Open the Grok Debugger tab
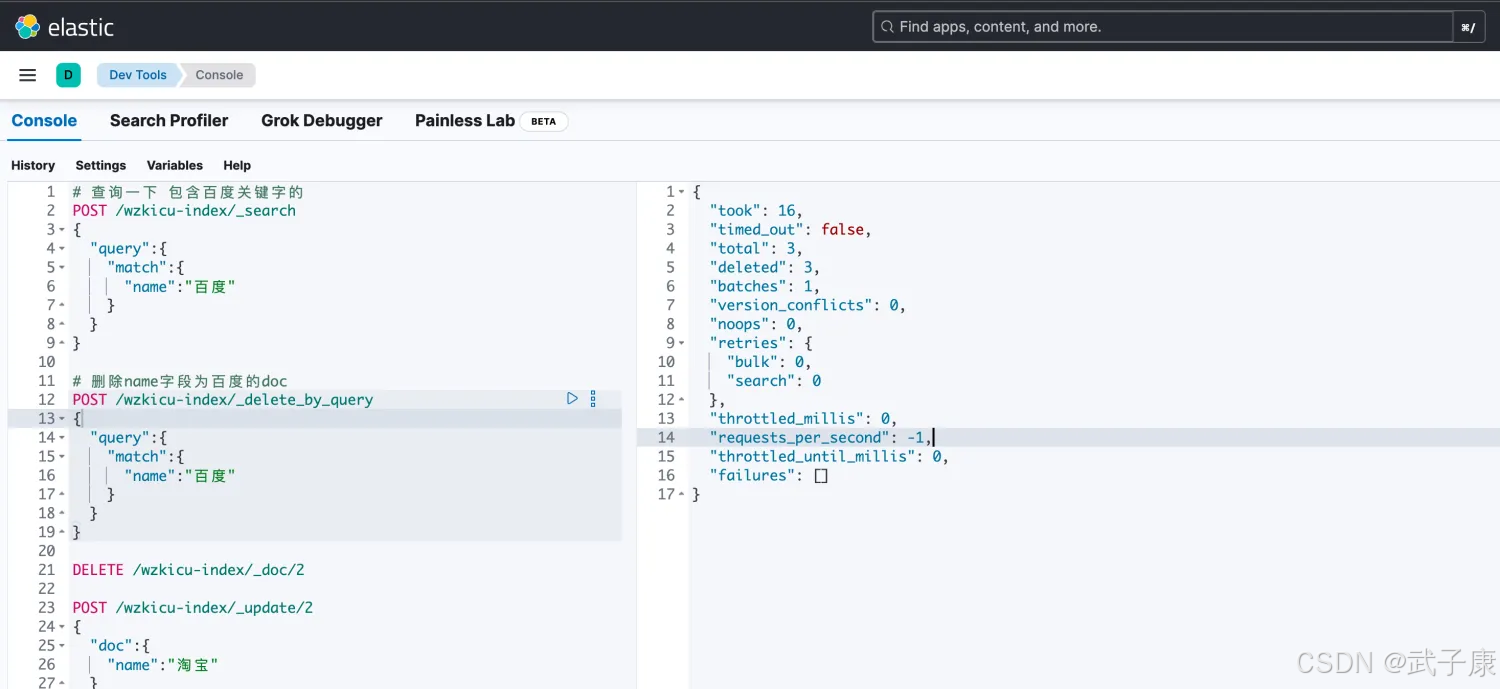 (x=321, y=121)
